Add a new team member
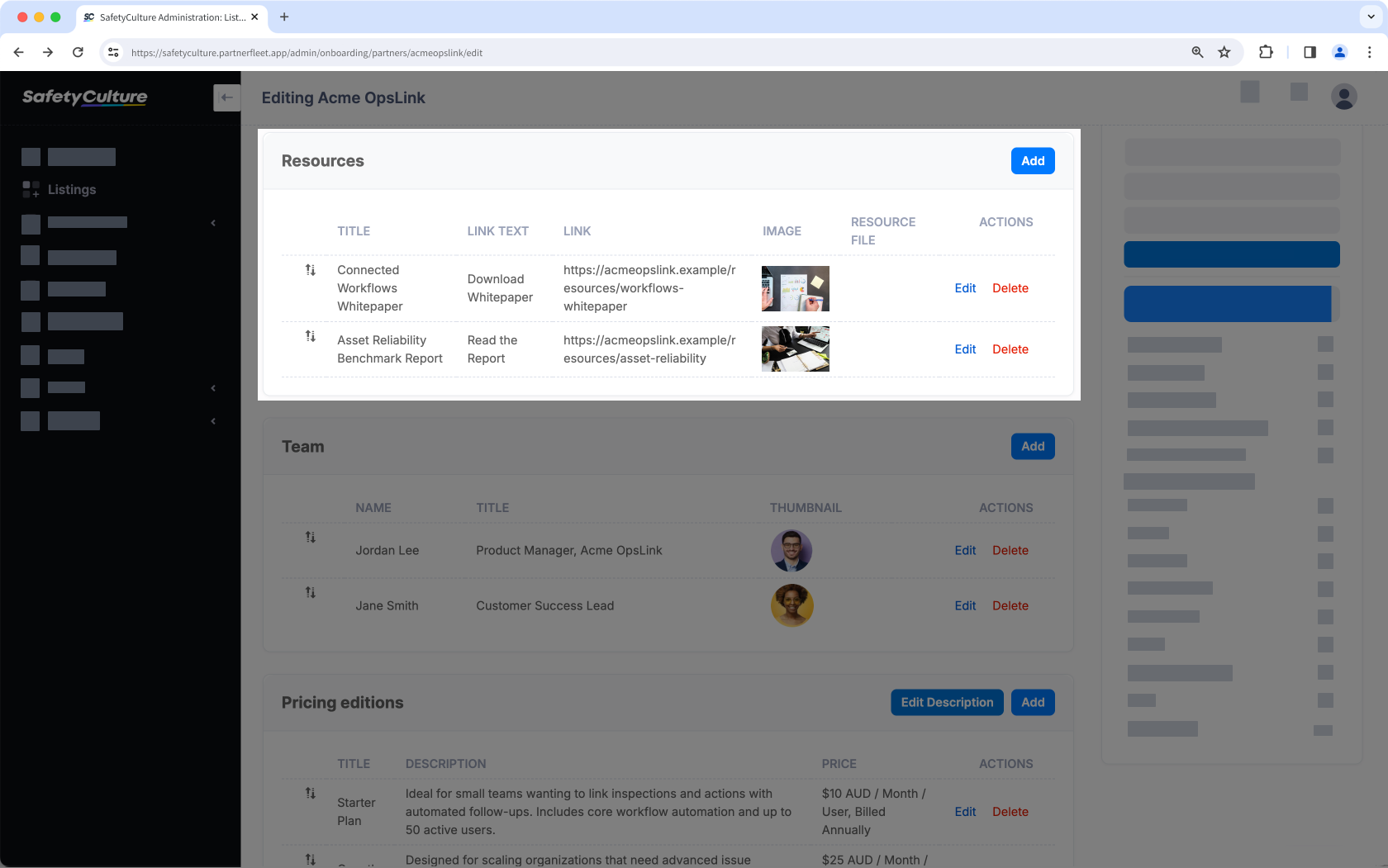Screen dimensions: 1388x868 (1033, 447)
